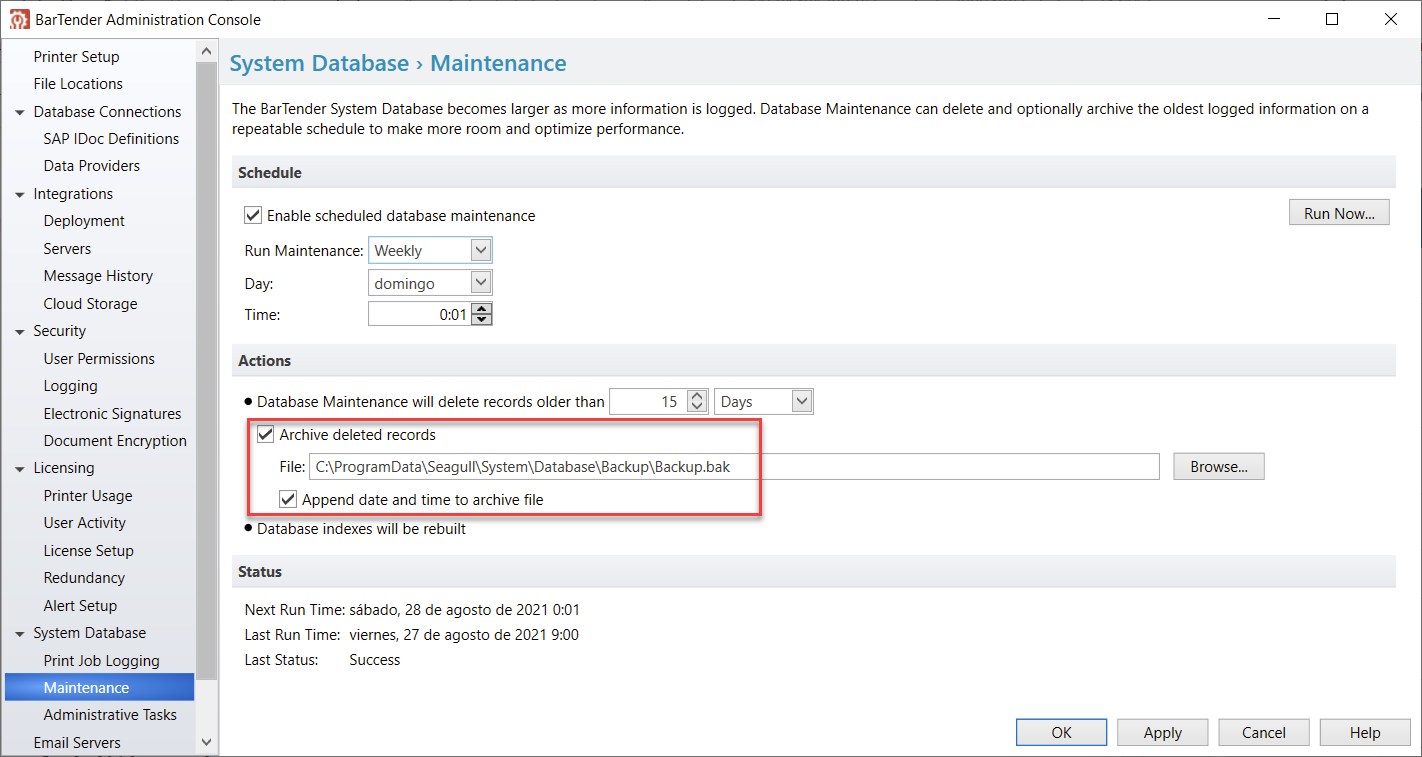
Task: Collapse the Database Connections tree node
Action: click(20, 112)
